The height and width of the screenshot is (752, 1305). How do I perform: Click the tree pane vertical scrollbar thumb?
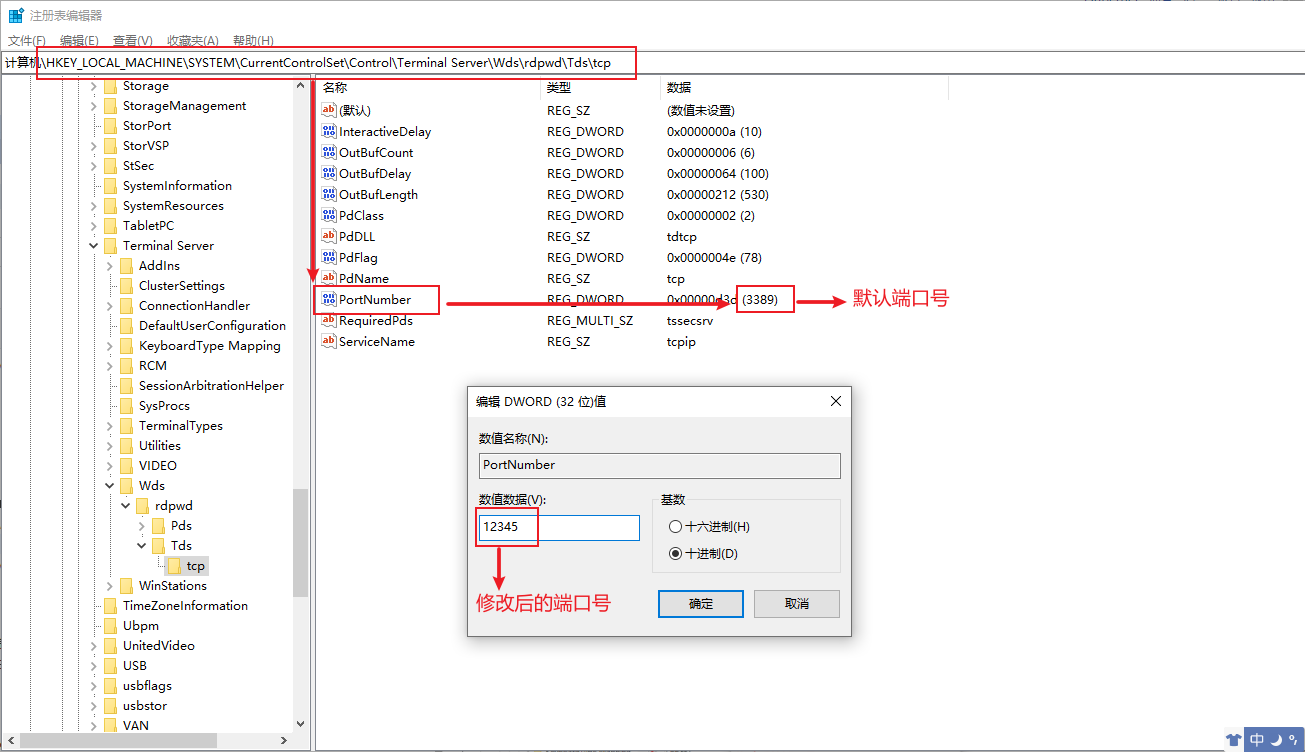pyautogui.click(x=300, y=542)
